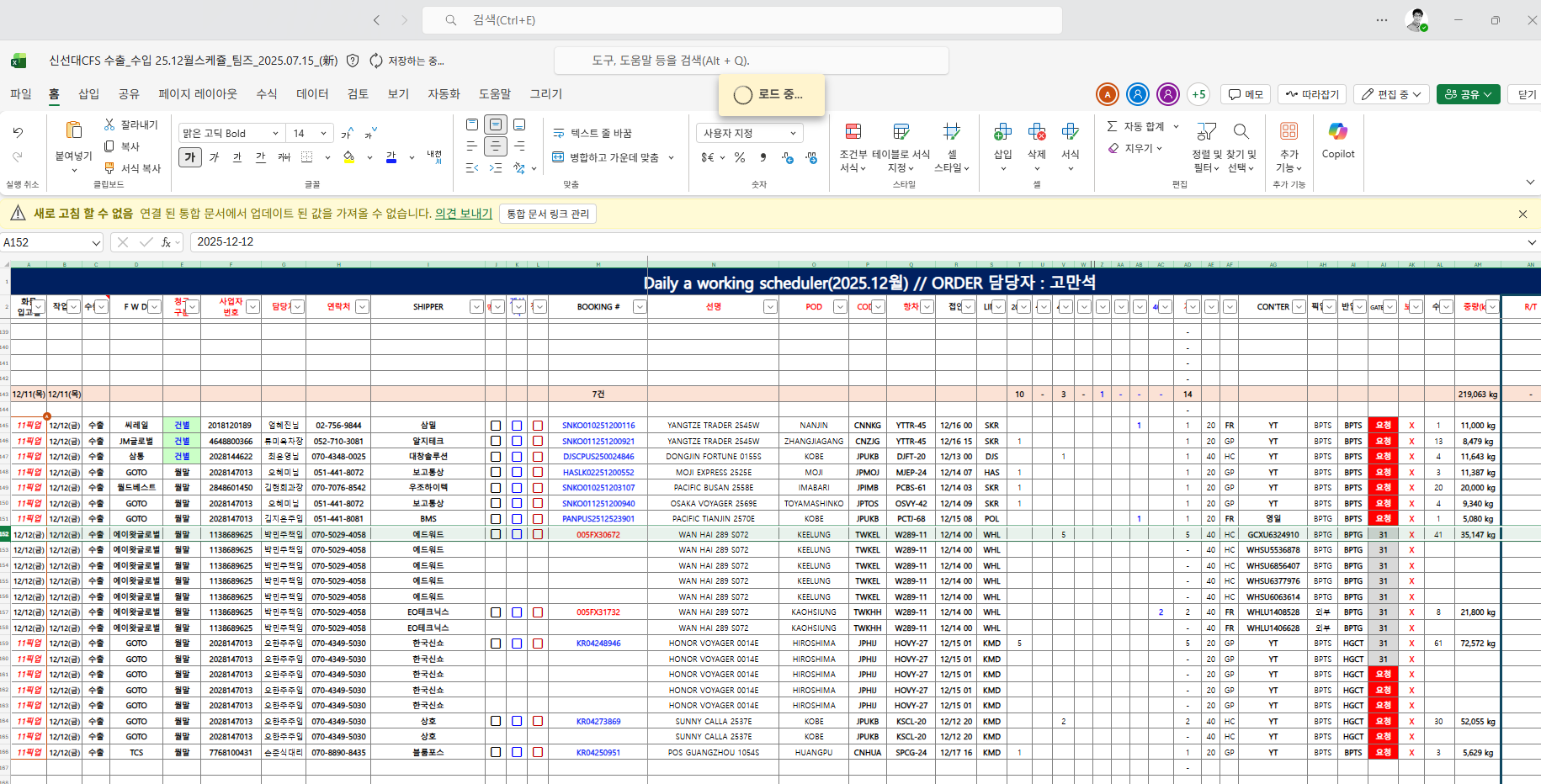Switch to the 데이터 ribbon tab

(312, 94)
